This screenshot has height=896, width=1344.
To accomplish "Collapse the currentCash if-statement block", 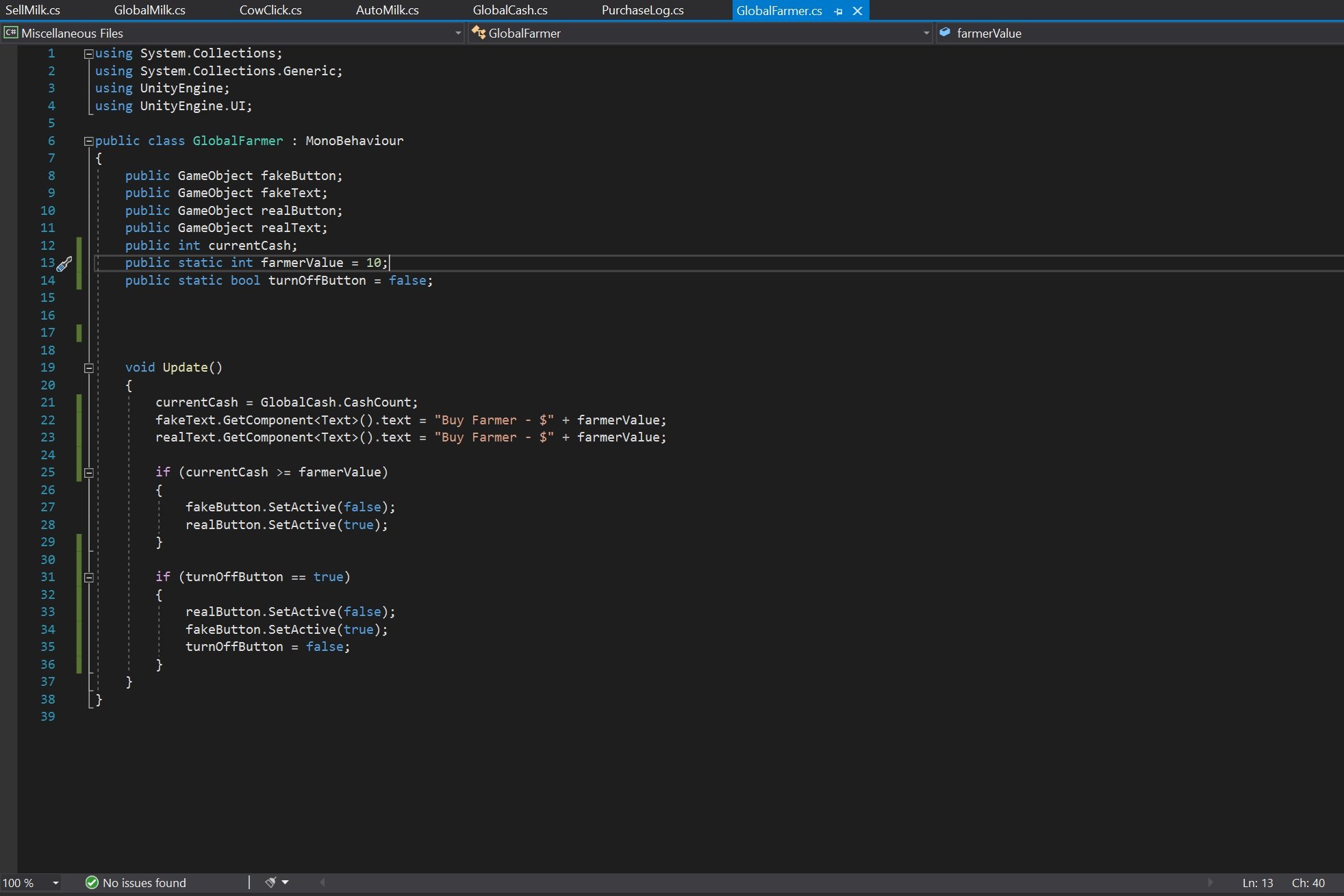I will coord(88,472).
